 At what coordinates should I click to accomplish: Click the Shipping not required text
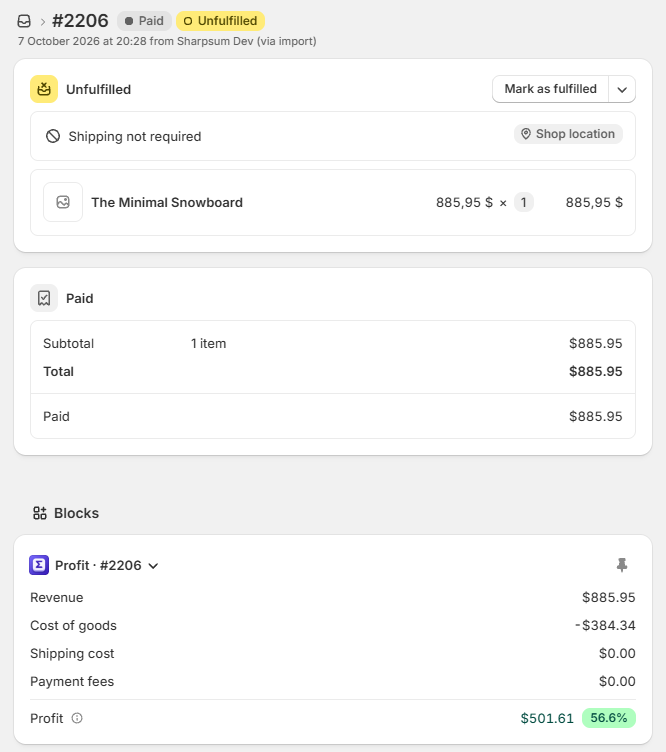click(x=135, y=137)
